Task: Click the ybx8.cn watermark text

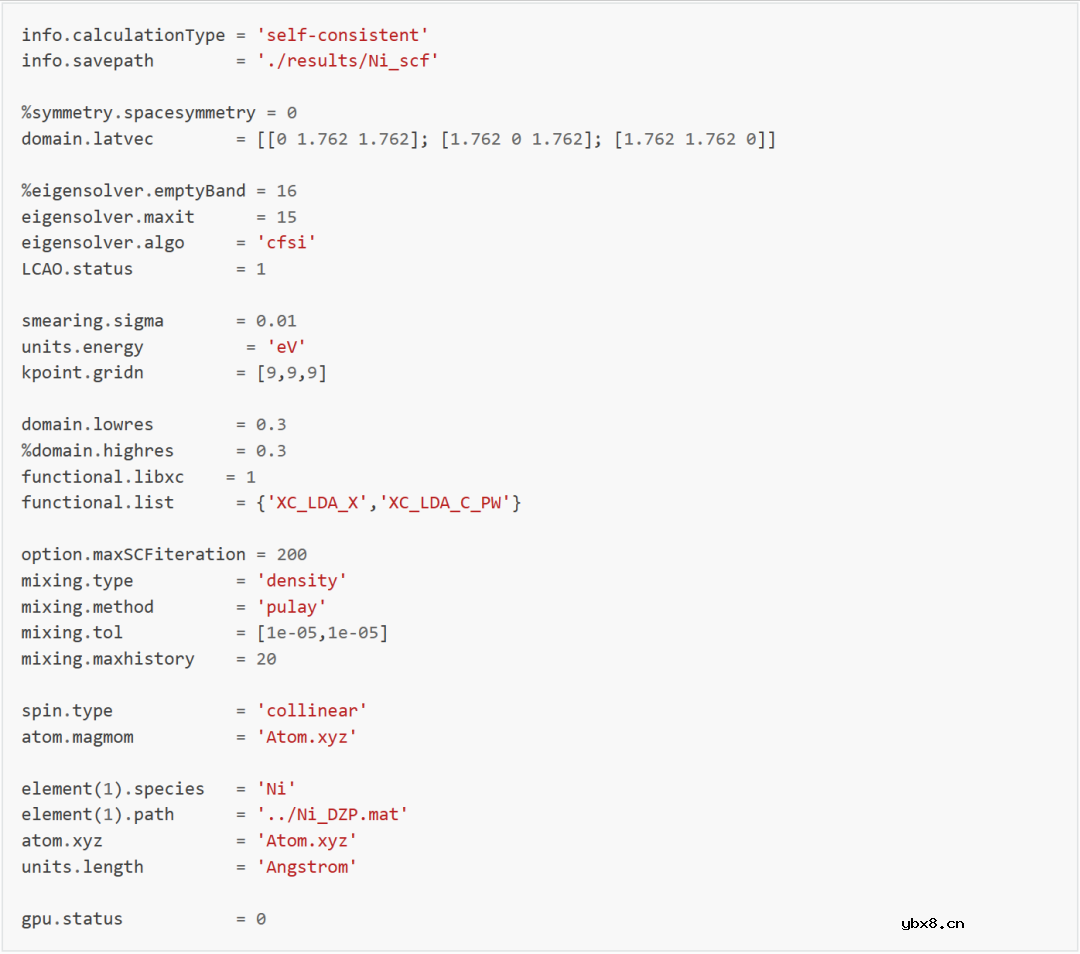Action: click(932, 924)
